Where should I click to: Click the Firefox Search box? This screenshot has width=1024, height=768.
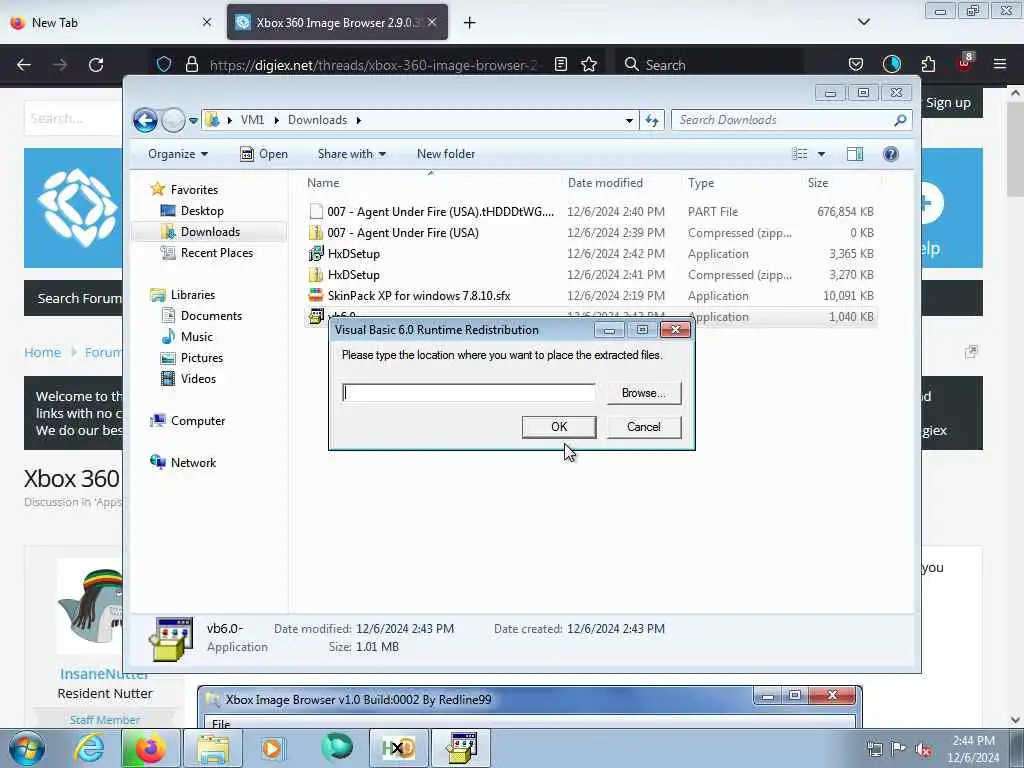coord(710,65)
